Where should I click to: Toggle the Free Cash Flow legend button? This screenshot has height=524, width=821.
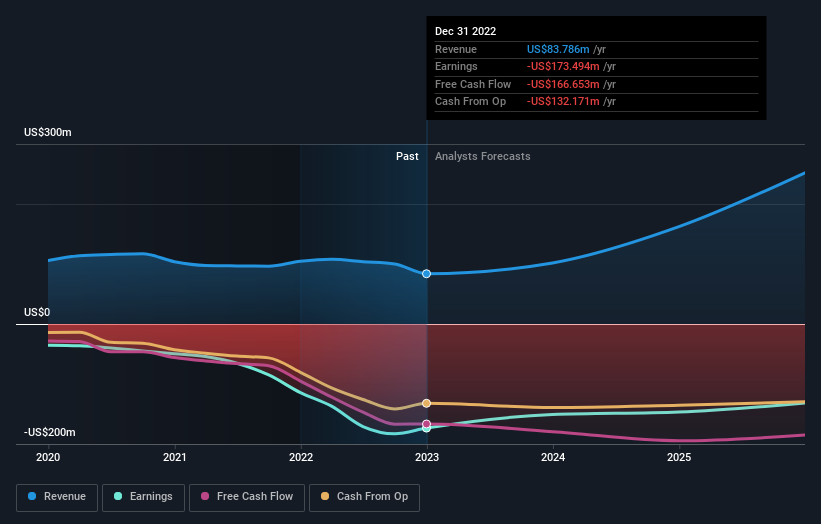pos(247,497)
